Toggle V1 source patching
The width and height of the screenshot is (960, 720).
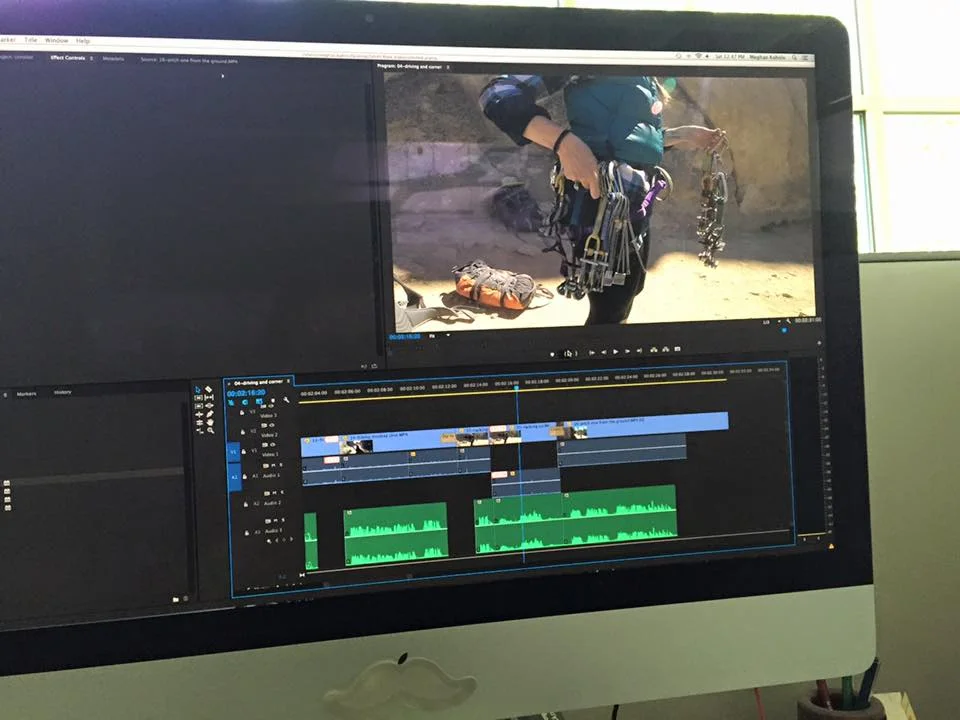[x=234, y=452]
